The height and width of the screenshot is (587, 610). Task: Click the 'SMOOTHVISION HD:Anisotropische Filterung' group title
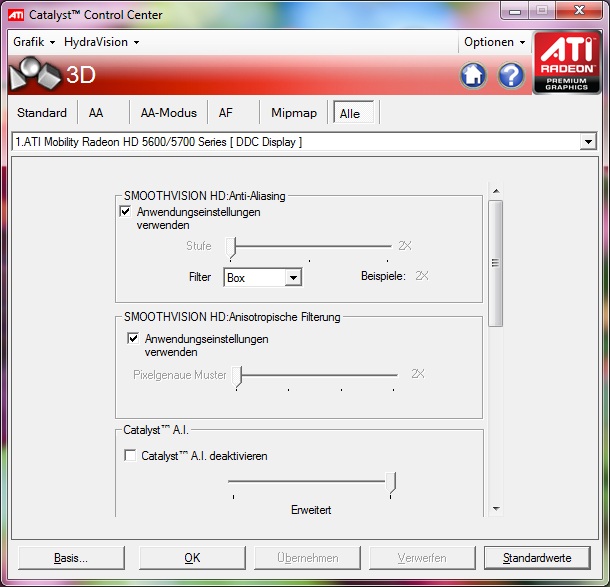click(232, 317)
